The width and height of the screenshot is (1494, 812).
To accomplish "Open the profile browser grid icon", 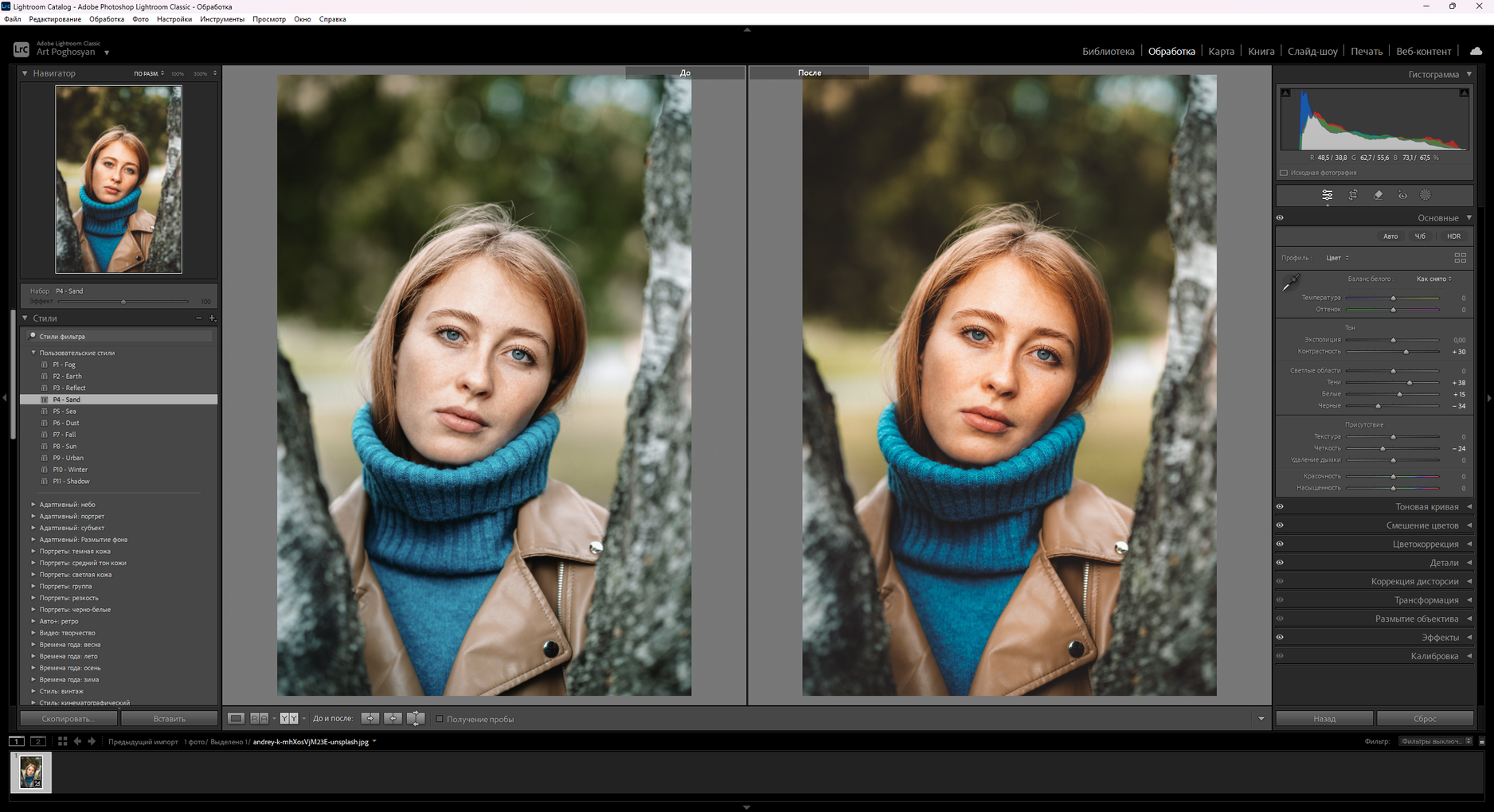I will click(1460, 258).
